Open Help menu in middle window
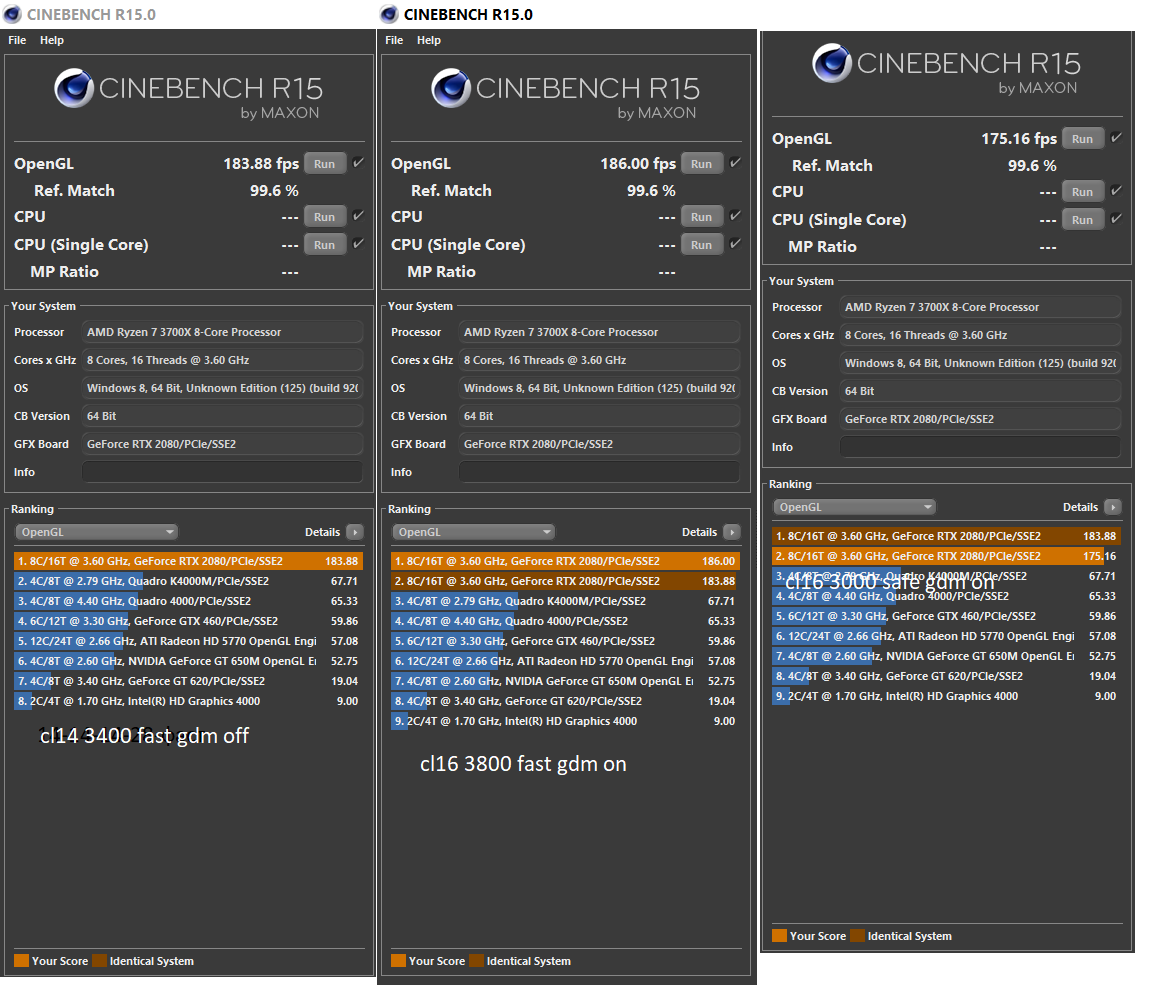Viewport: 1152px width, 985px height. [x=428, y=40]
